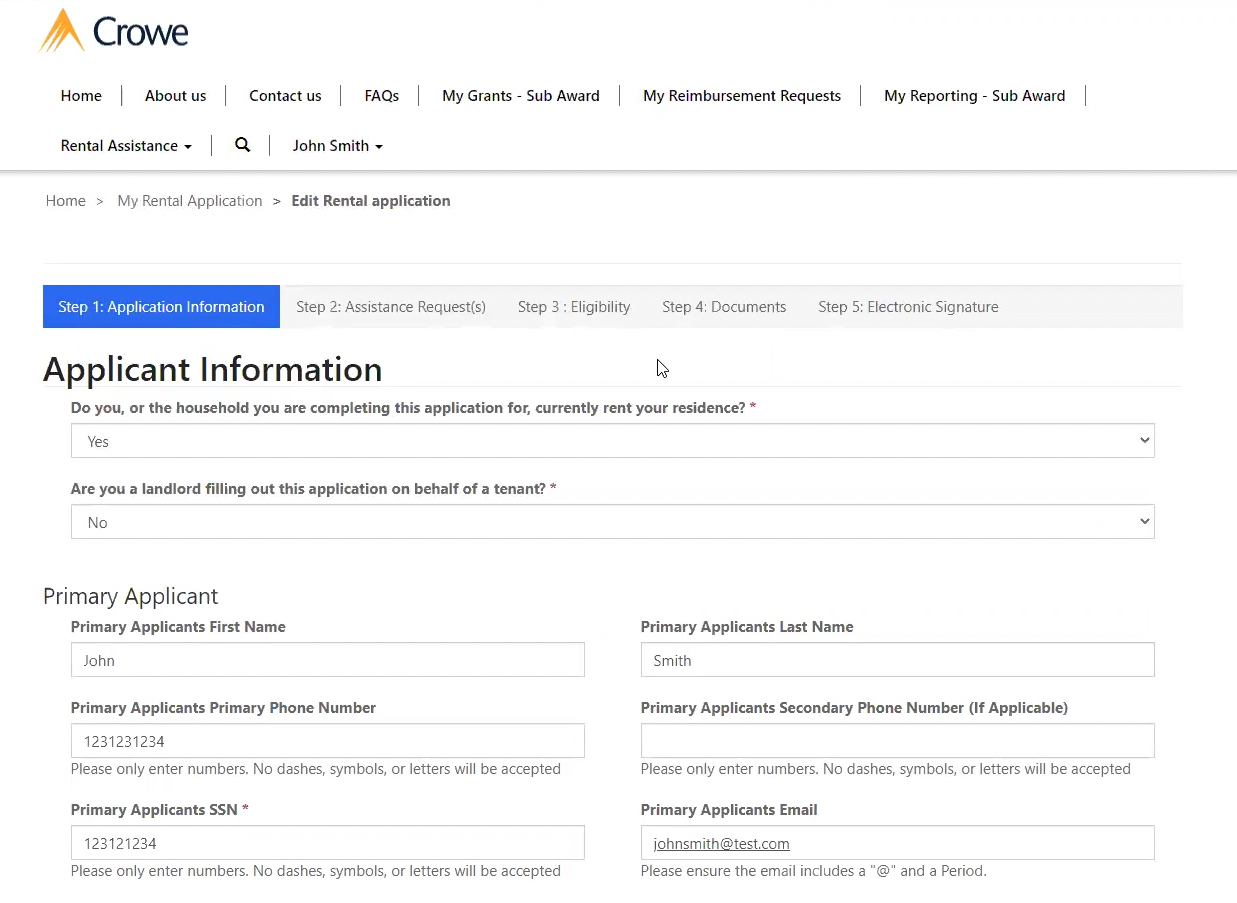Click the Secondary Phone Number field
Screen dimensions: 1237x903
897,741
